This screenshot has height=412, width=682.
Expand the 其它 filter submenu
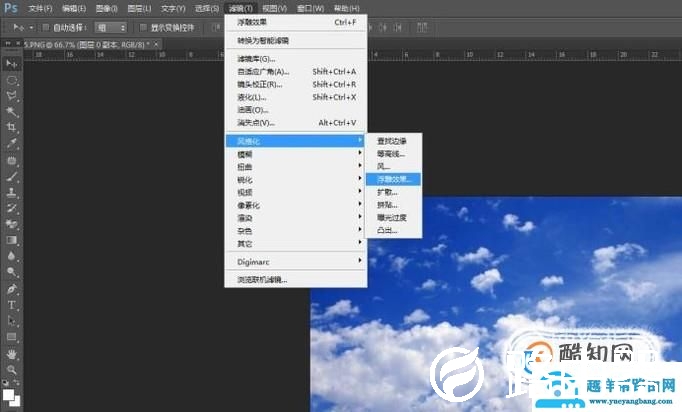(296, 244)
